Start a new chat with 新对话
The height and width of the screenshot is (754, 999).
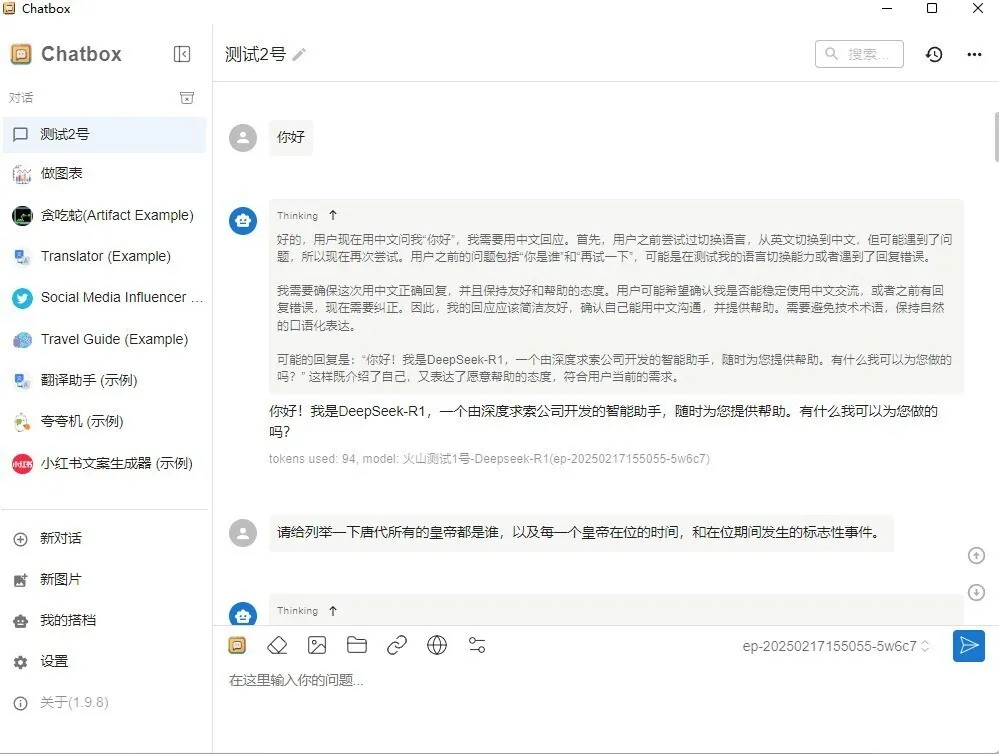pyautogui.click(x=104, y=539)
